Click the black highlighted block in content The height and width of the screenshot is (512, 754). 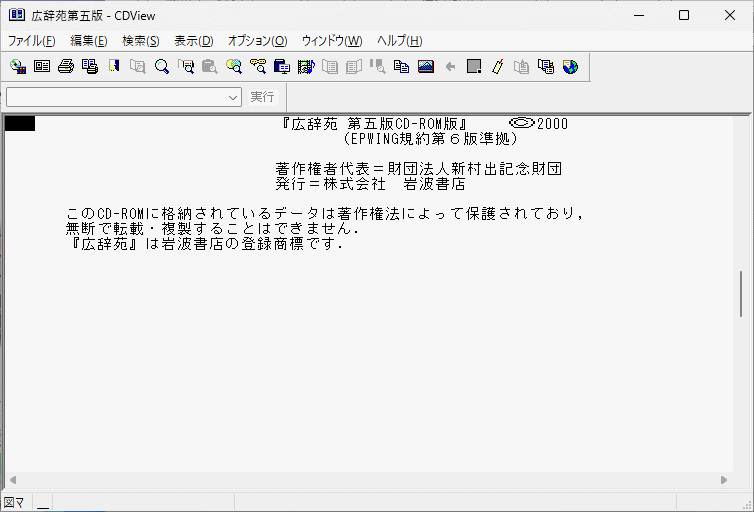[x=20, y=124]
